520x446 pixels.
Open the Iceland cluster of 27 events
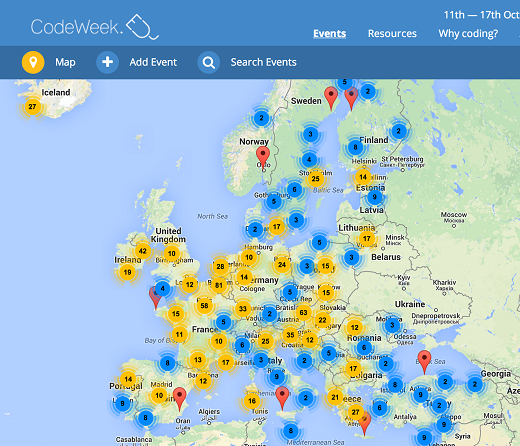coord(32,107)
